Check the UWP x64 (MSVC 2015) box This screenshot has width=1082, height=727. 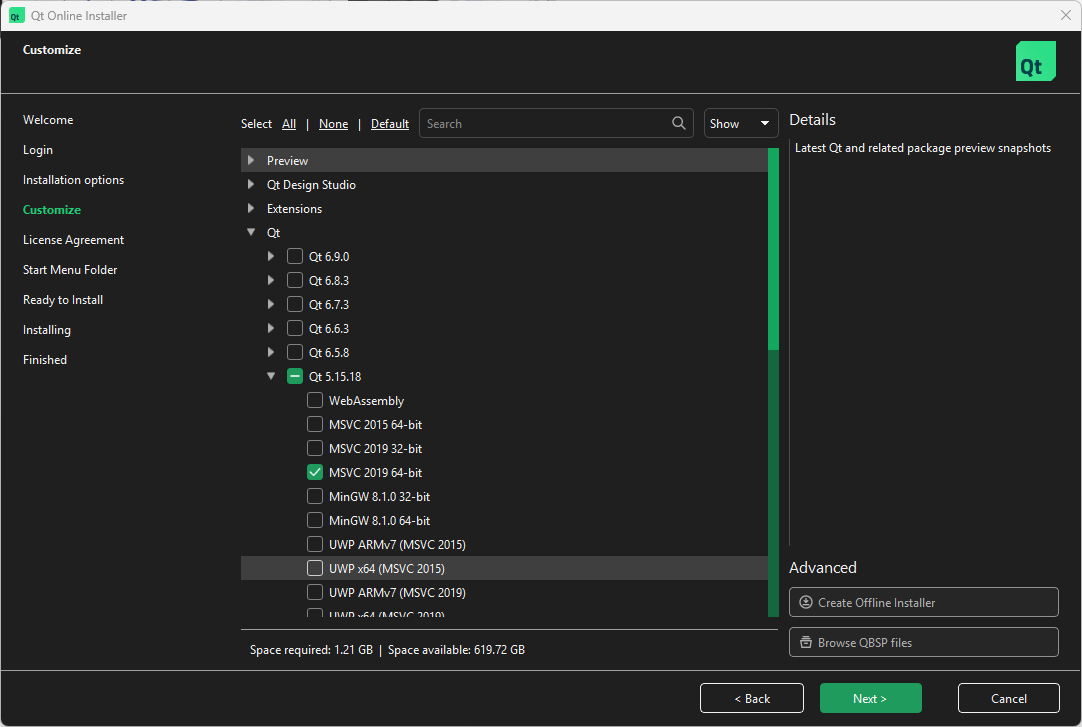pyautogui.click(x=315, y=568)
